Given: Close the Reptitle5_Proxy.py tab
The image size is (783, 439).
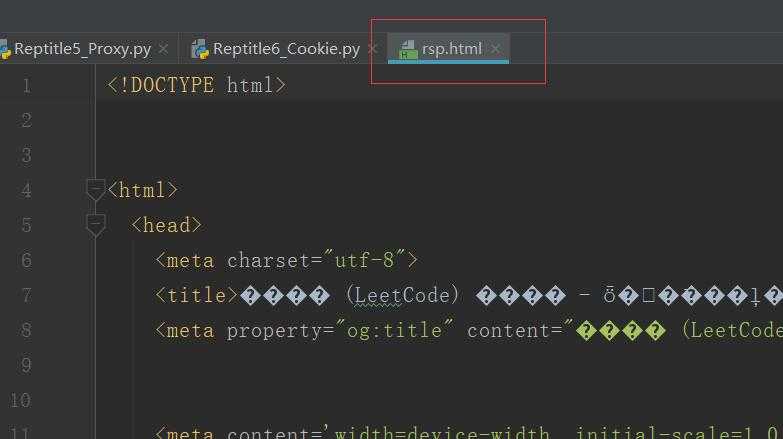Looking at the screenshot, I should point(163,49).
